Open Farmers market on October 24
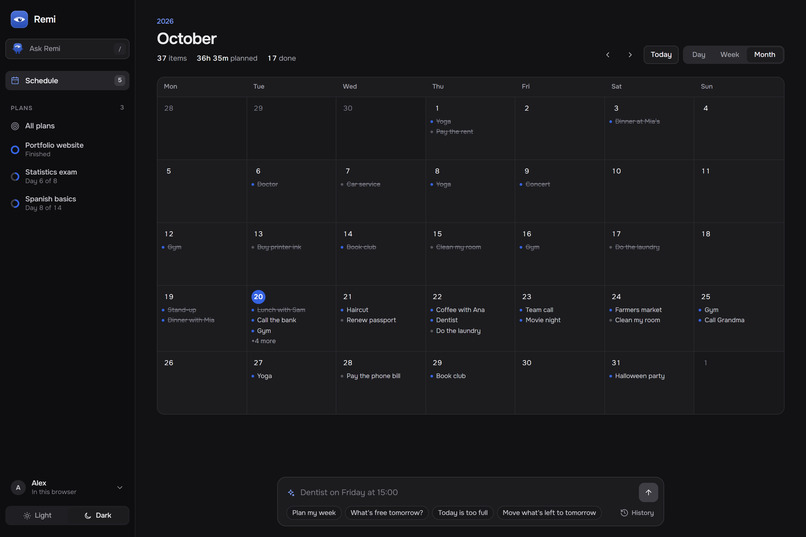This screenshot has width=806, height=537. point(638,310)
